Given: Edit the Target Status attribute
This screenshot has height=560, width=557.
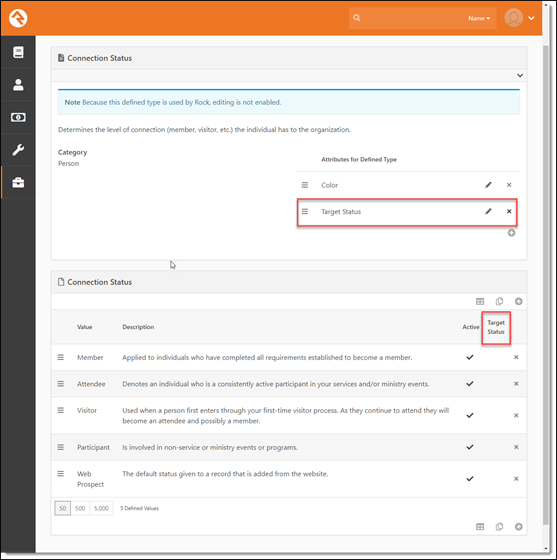Looking at the screenshot, I should [x=488, y=211].
